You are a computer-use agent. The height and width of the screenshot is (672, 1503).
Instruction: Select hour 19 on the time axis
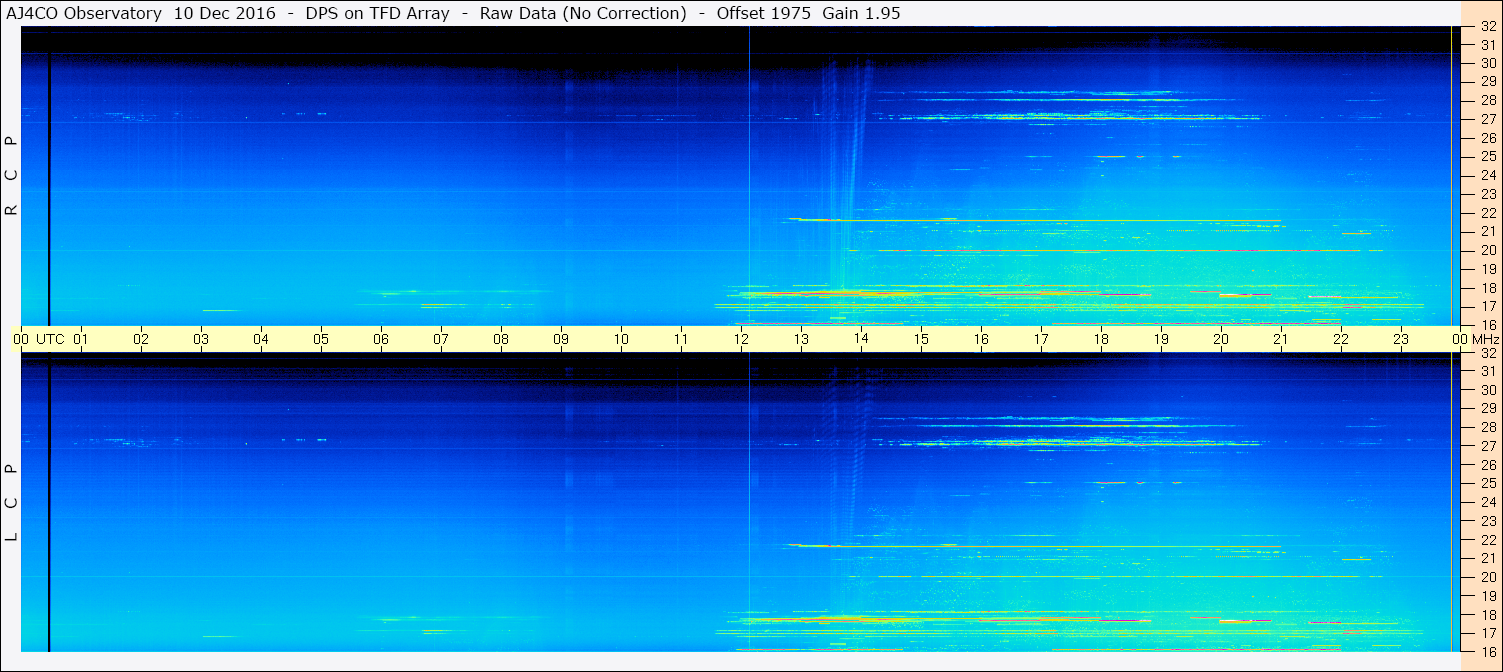[x=1161, y=339]
